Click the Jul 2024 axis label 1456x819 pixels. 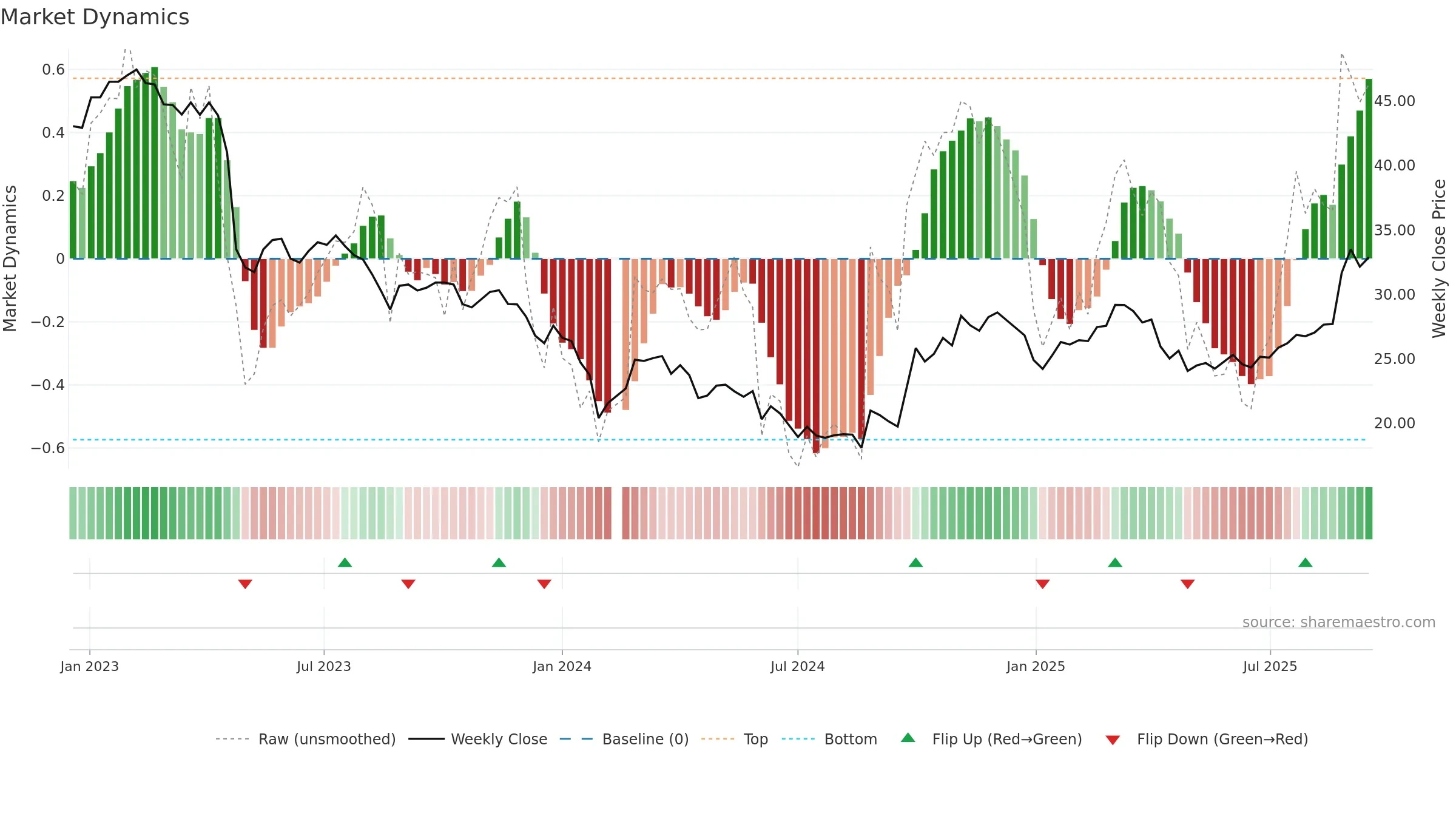[x=798, y=666]
